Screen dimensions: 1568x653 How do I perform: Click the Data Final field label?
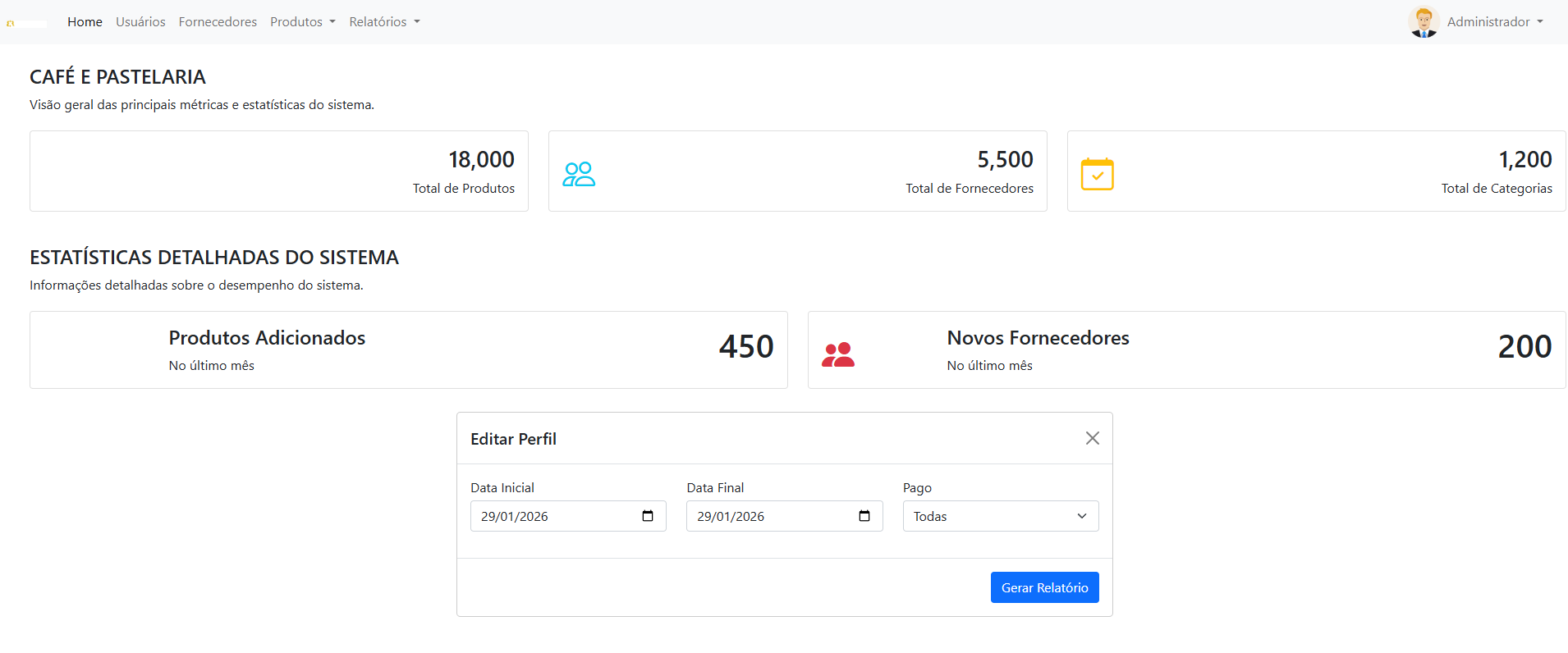click(715, 488)
